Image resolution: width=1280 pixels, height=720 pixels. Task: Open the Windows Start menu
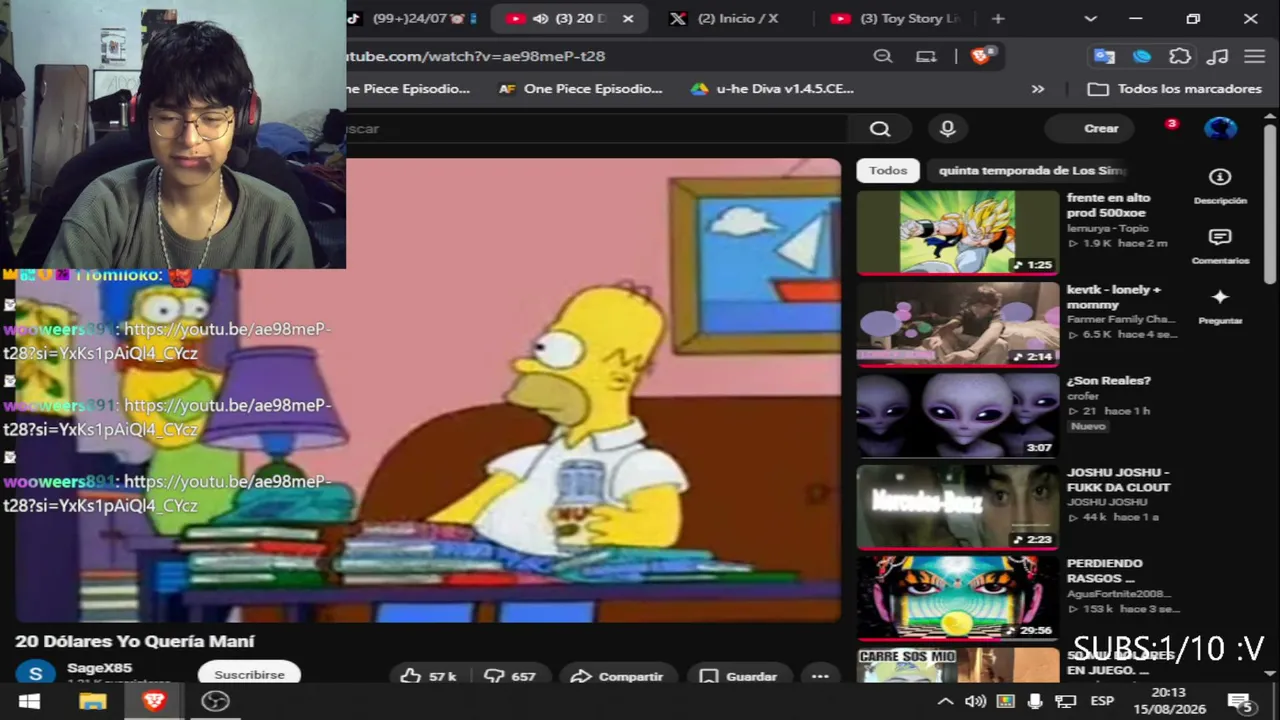29,701
